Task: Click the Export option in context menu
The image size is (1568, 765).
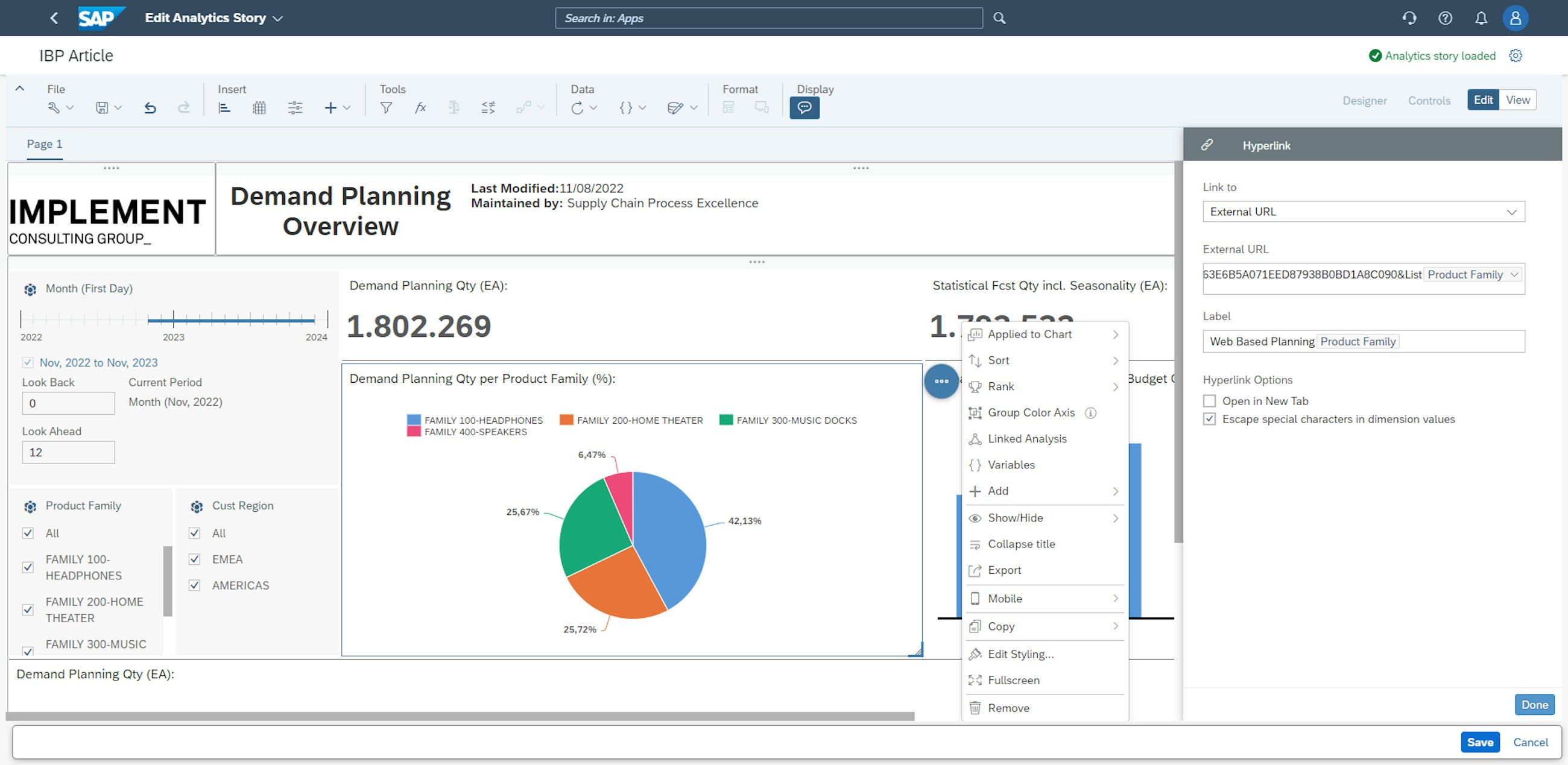Action: click(1003, 569)
